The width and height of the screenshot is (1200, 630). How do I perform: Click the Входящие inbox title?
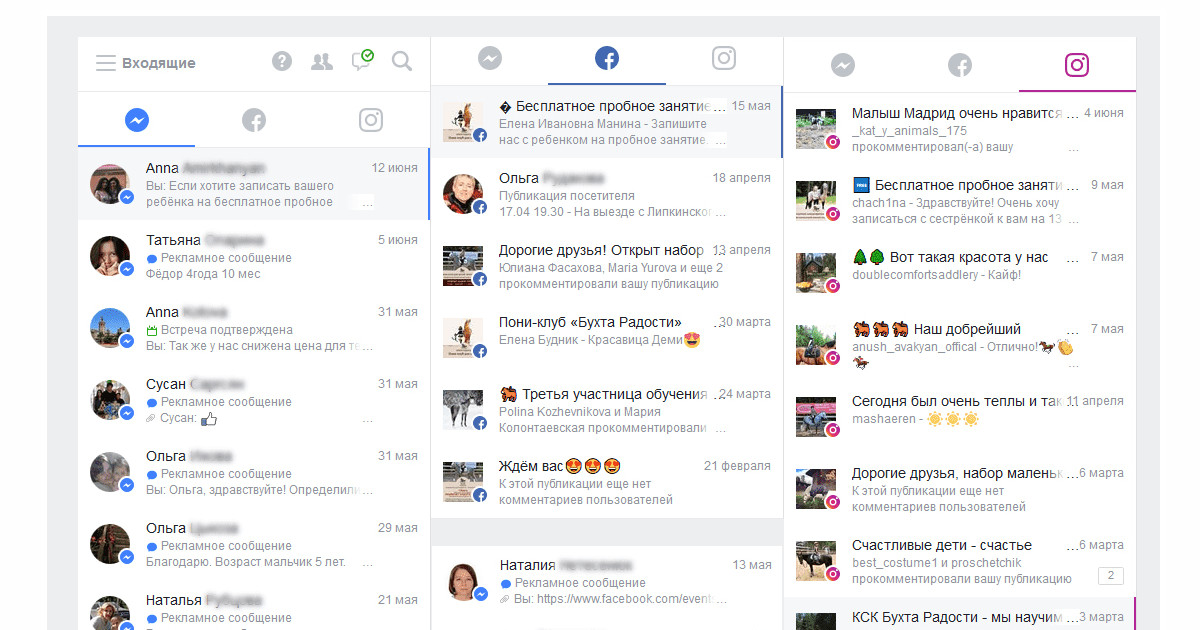coord(159,63)
